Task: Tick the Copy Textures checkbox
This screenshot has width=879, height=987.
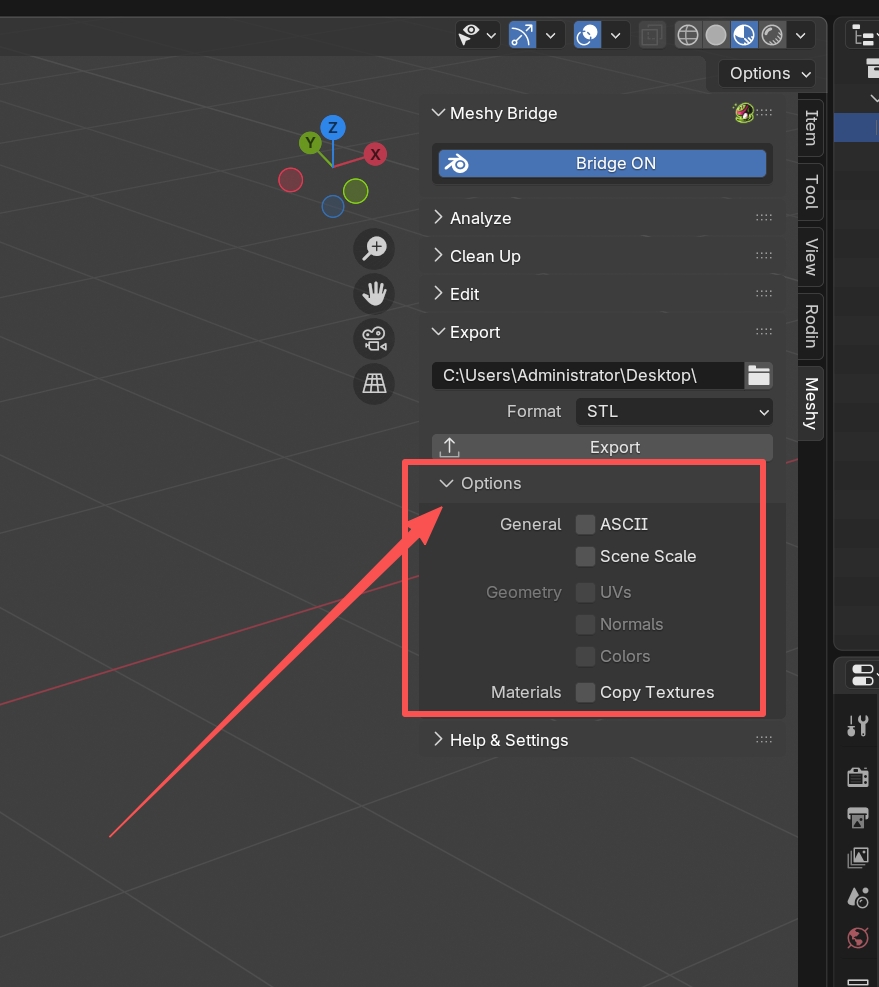Action: coord(585,693)
